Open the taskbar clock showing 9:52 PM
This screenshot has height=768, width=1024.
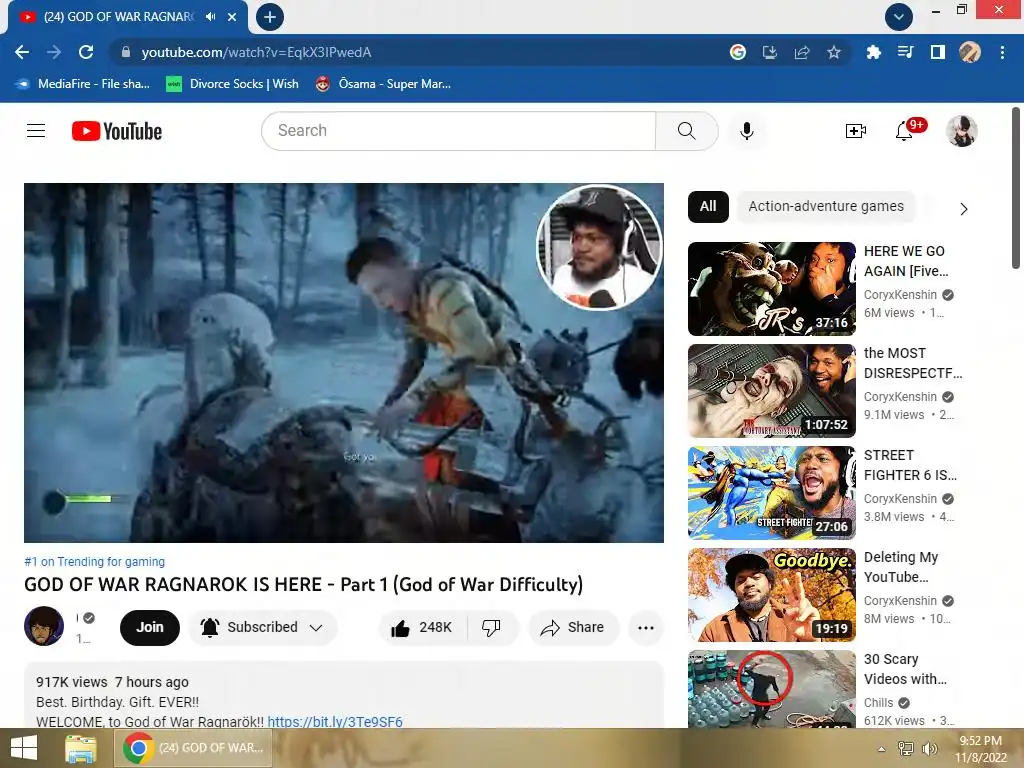click(980, 749)
